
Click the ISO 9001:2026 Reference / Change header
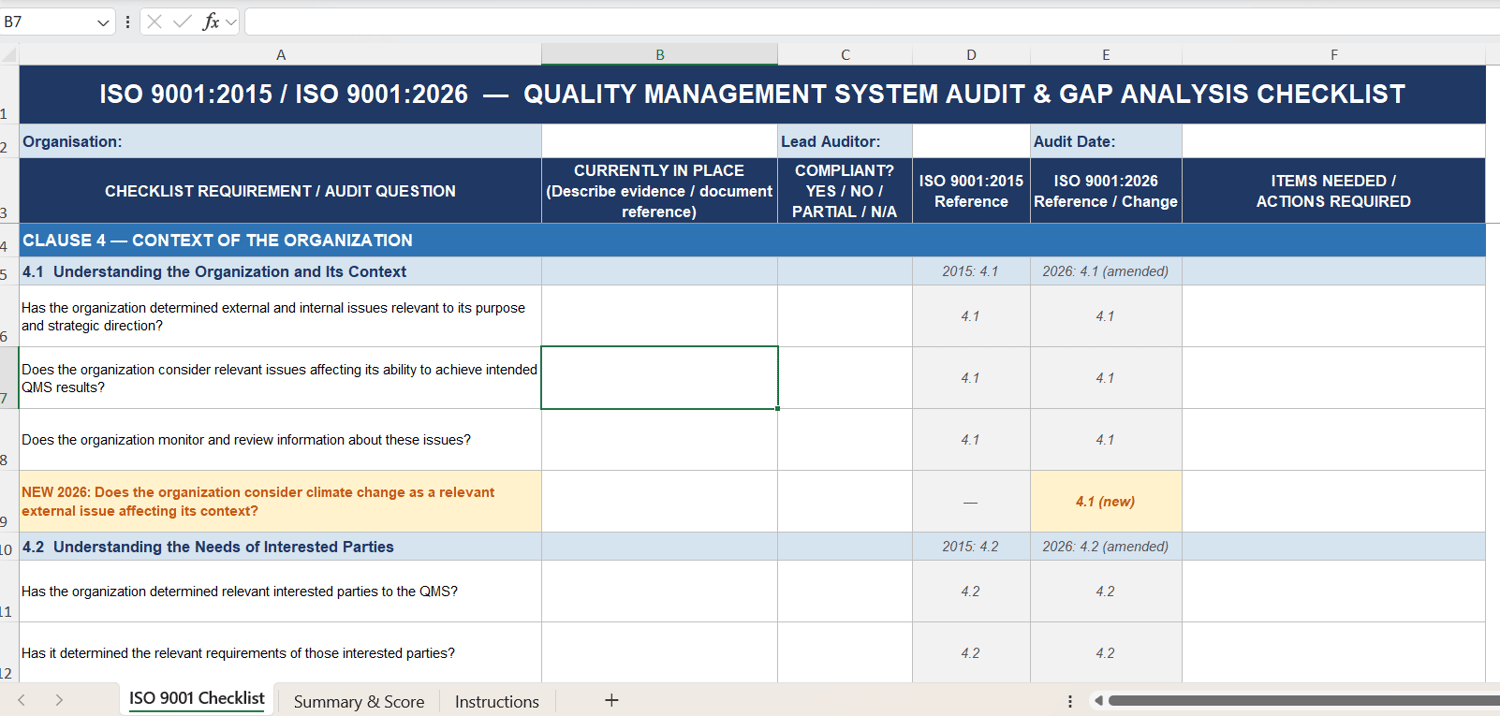(1106, 191)
